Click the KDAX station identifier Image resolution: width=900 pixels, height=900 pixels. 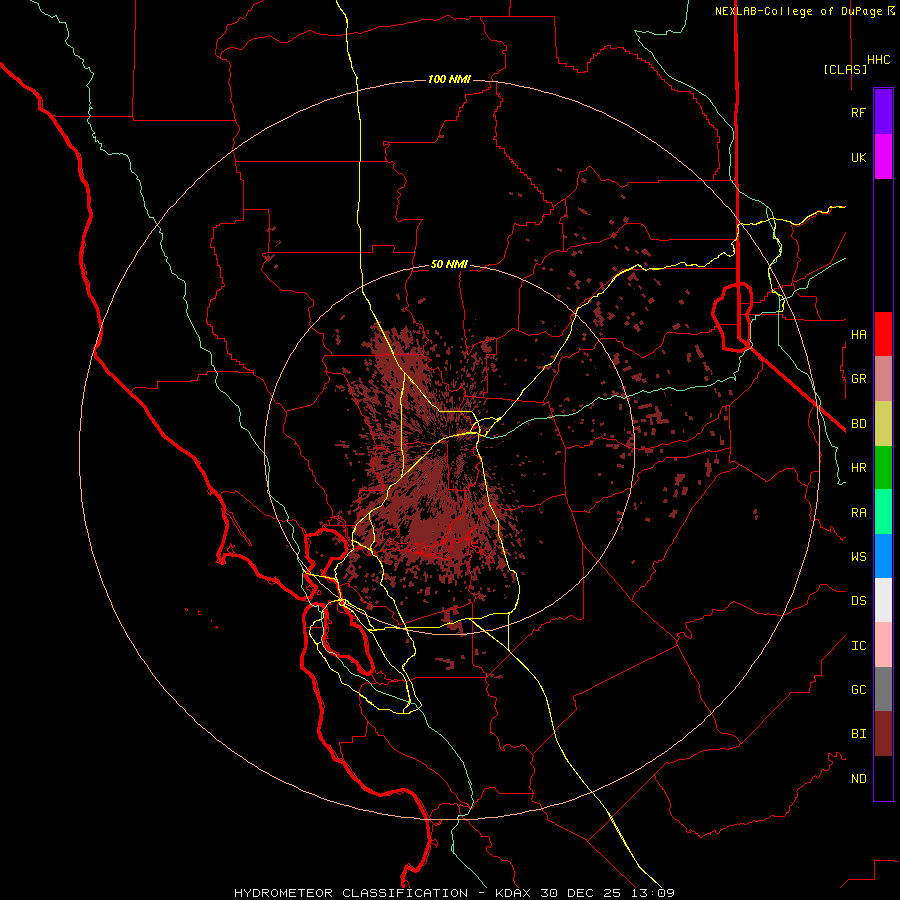coord(514,893)
